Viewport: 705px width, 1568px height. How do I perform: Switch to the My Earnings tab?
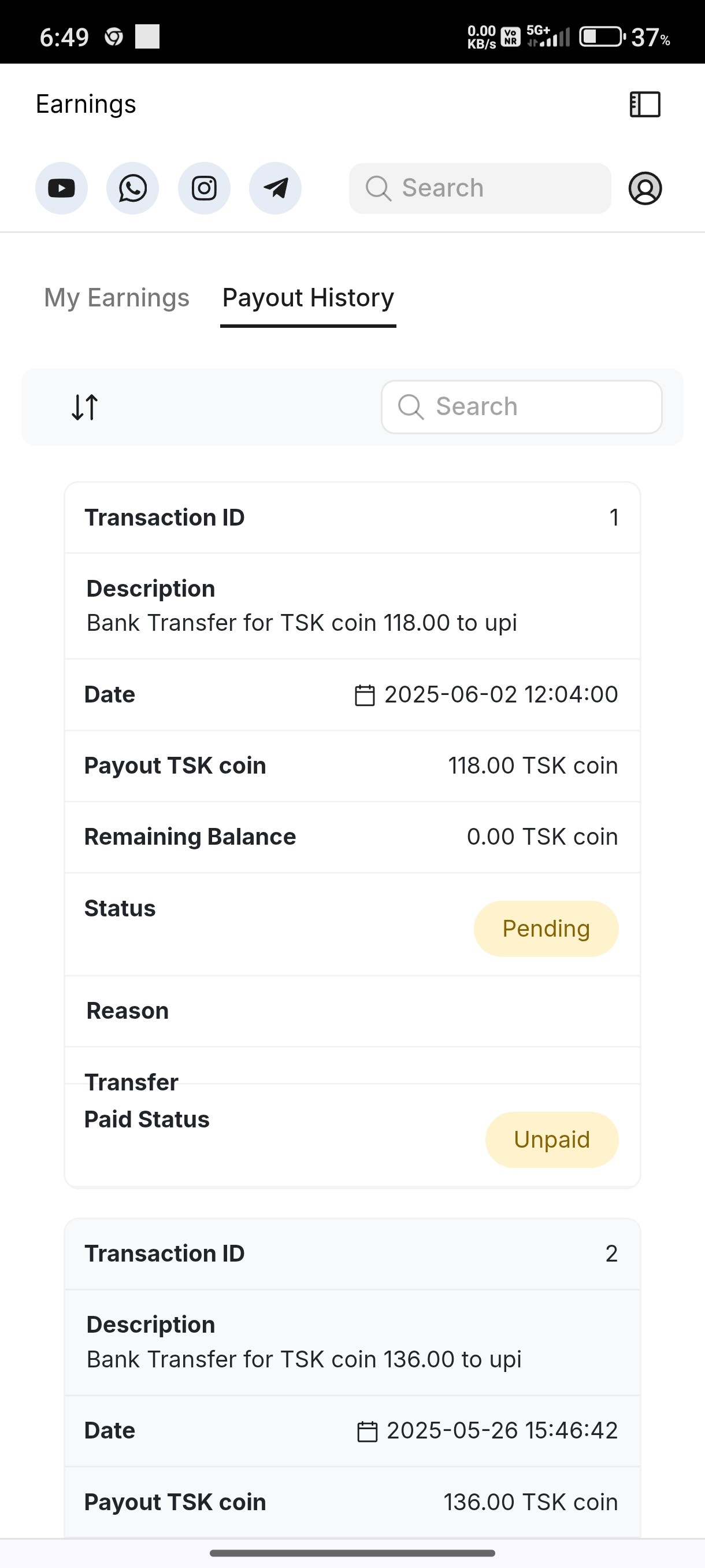117,298
